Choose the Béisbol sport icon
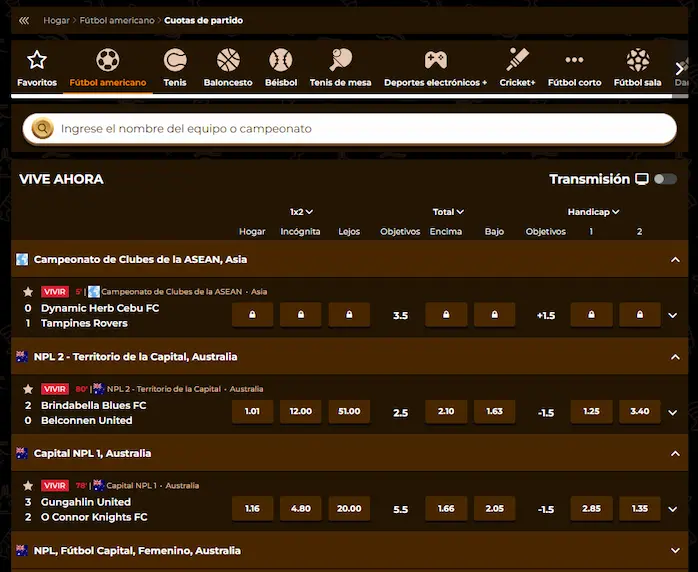Screen dimensions: 698x572 281,60
